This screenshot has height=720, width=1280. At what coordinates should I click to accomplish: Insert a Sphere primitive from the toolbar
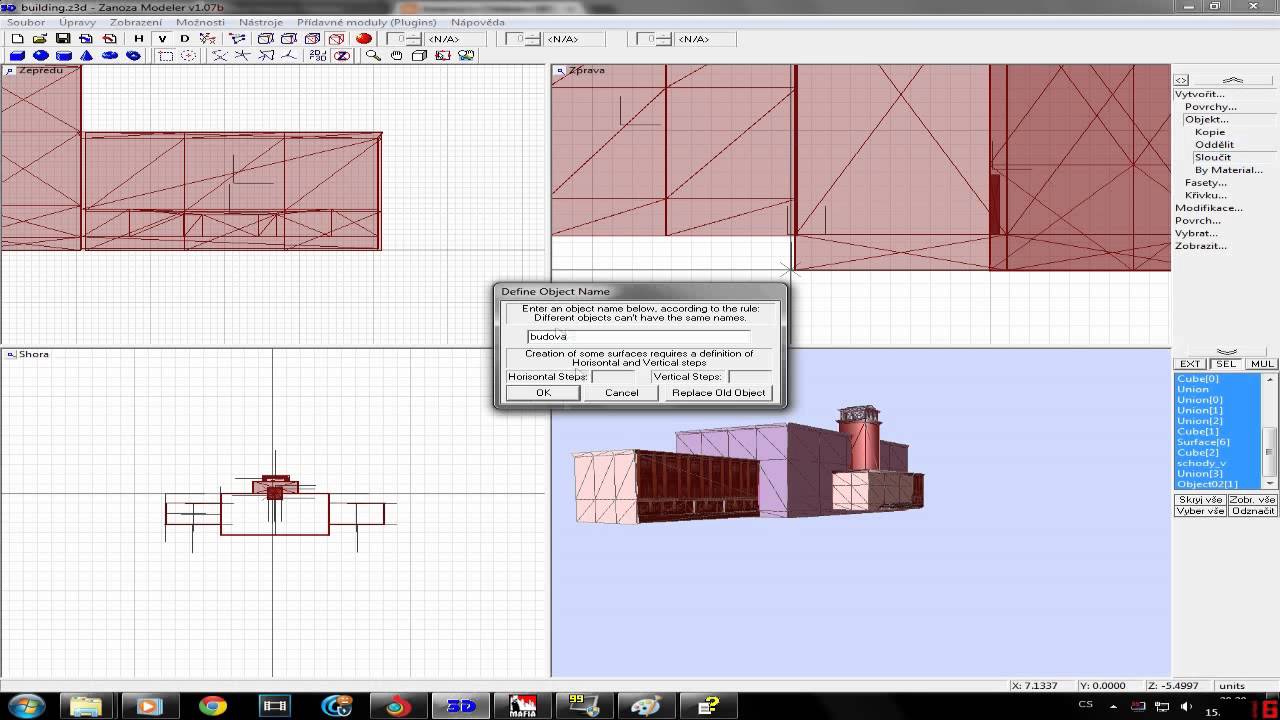(x=40, y=56)
